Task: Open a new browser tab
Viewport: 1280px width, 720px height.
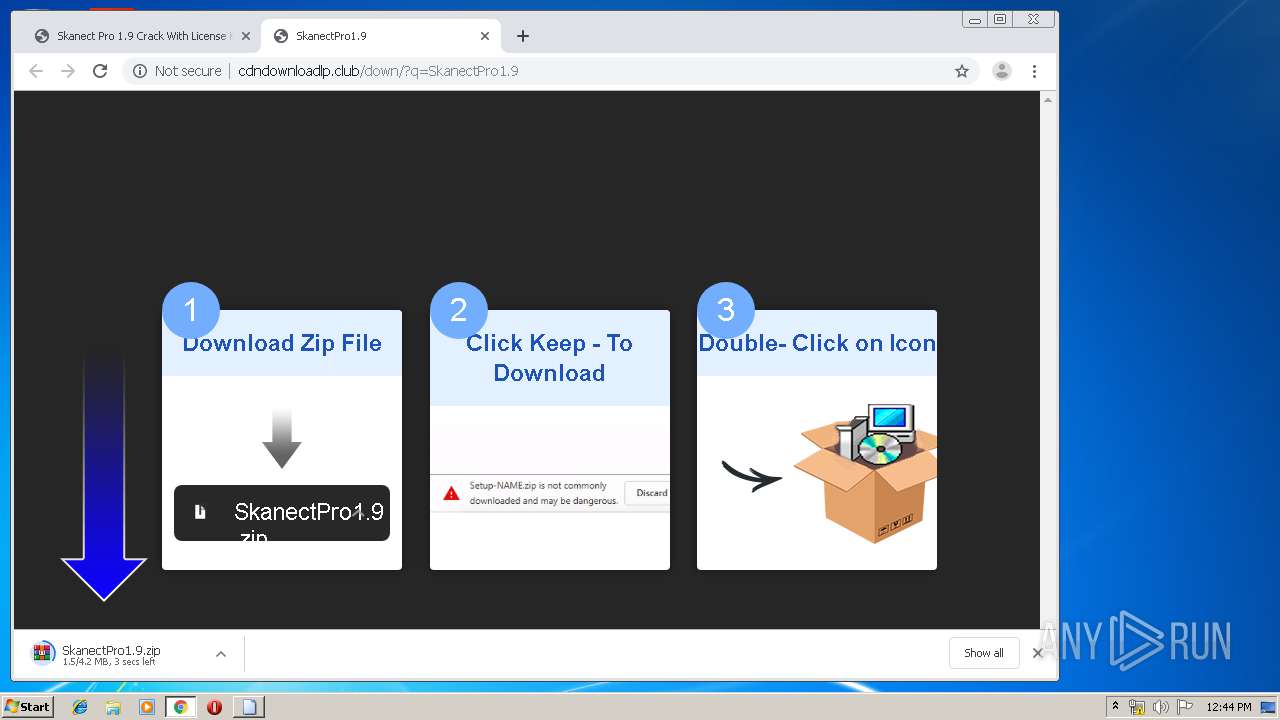Action: tap(523, 36)
